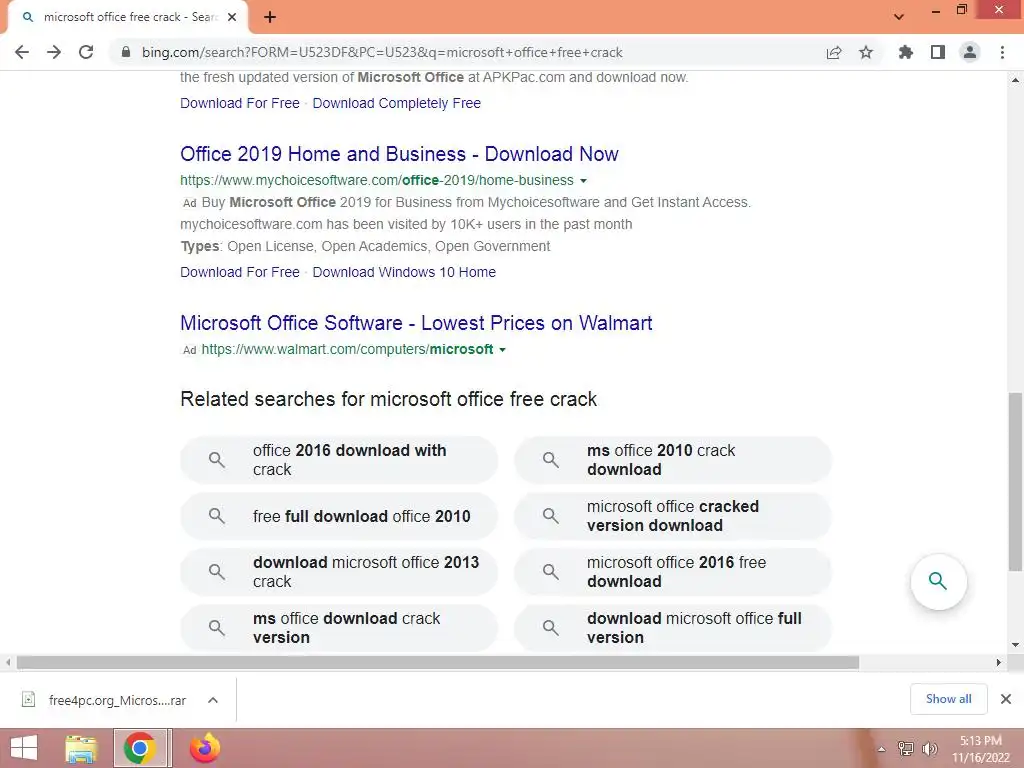1024x768 pixels.
Task: Click Download Completely Free link
Action: (396, 103)
